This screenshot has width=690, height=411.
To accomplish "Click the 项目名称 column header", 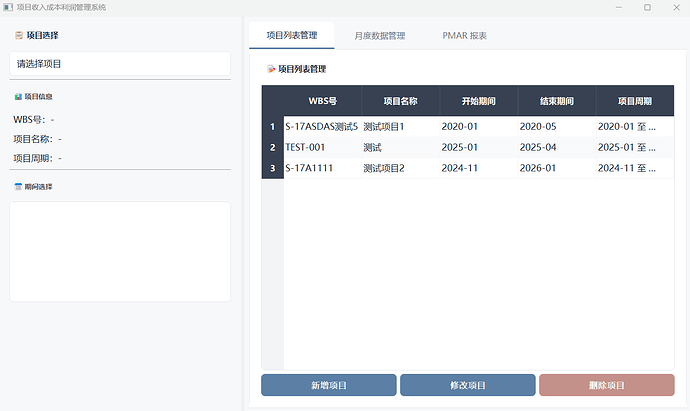I will (x=400, y=101).
